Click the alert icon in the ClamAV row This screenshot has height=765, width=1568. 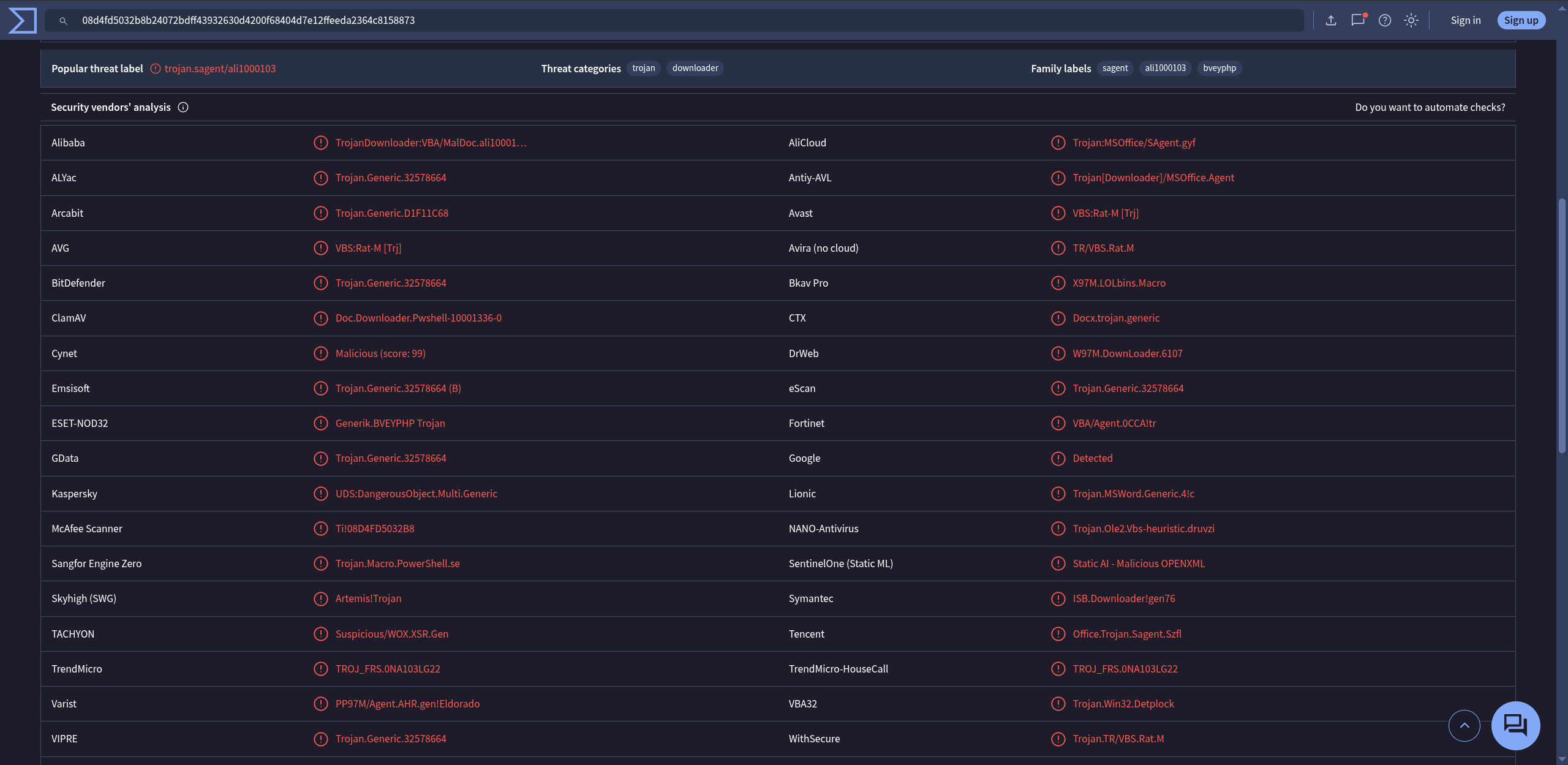coord(321,318)
